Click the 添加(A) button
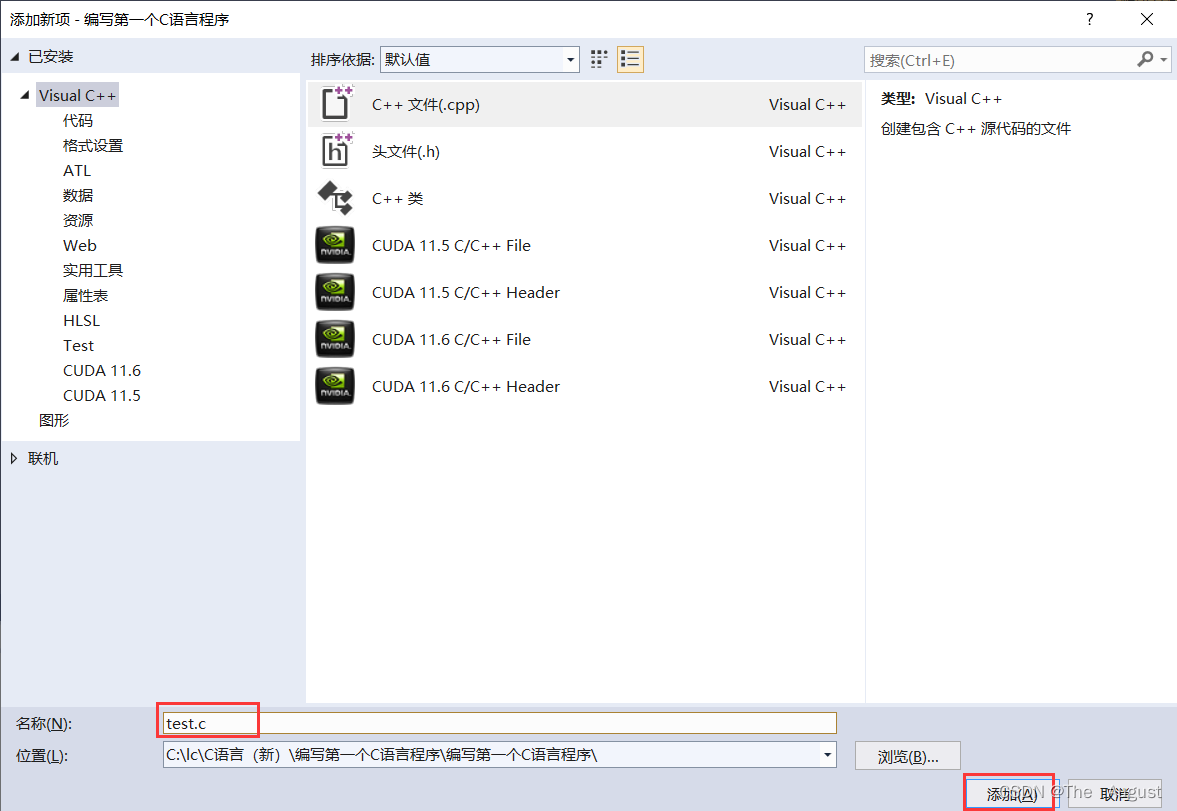Image resolution: width=1177 pixels, height=811 pixels. click(1010, 794)
